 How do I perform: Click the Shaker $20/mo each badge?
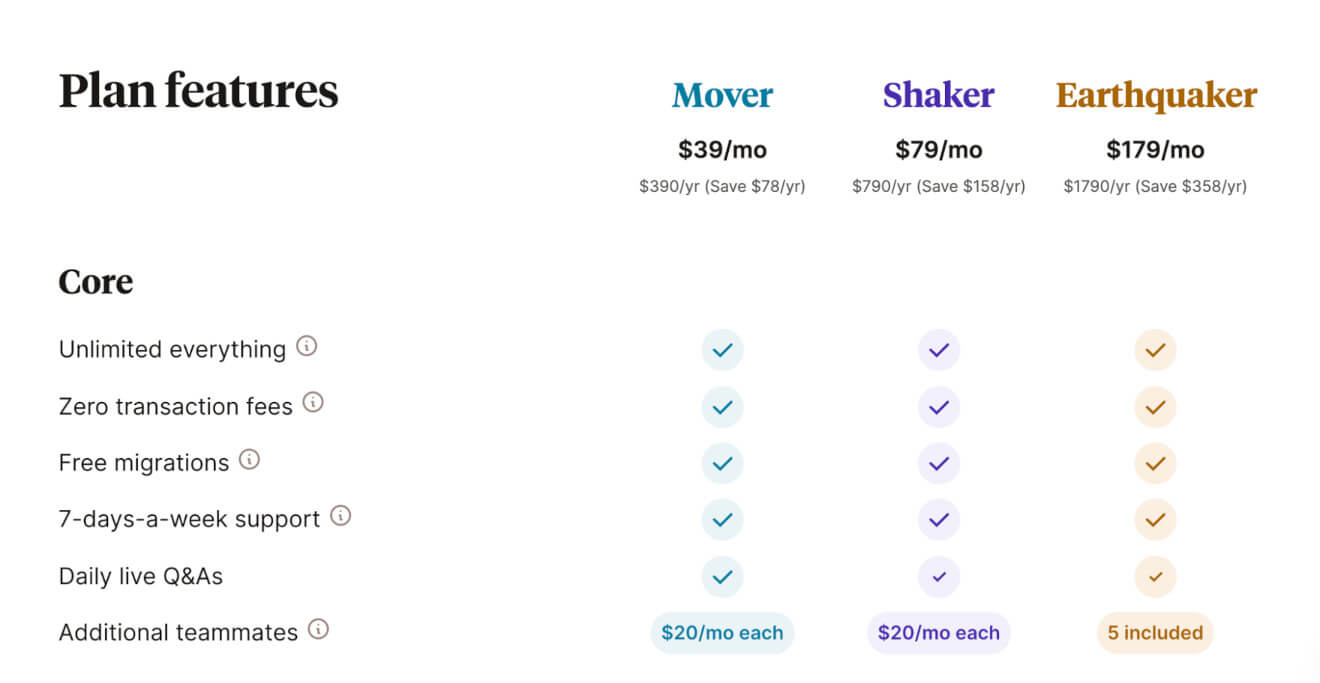click(938, 633)
